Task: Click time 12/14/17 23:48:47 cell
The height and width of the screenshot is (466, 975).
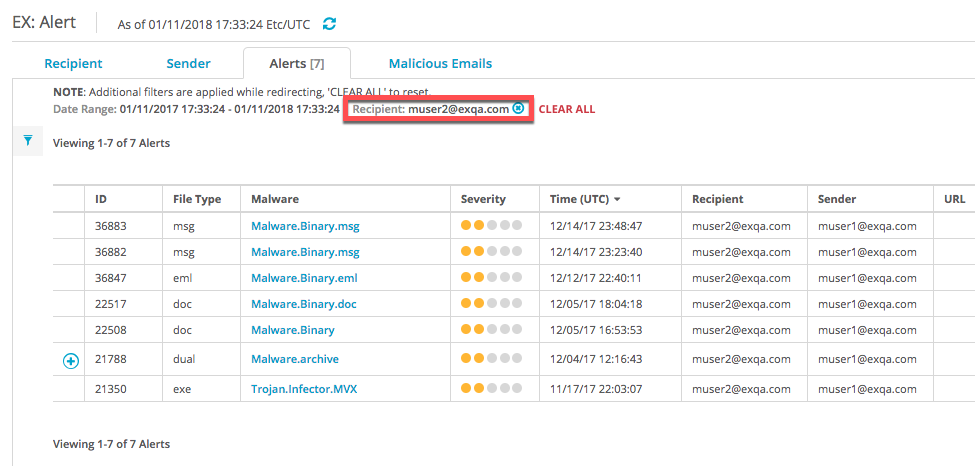Action: (x=596, y=226)
